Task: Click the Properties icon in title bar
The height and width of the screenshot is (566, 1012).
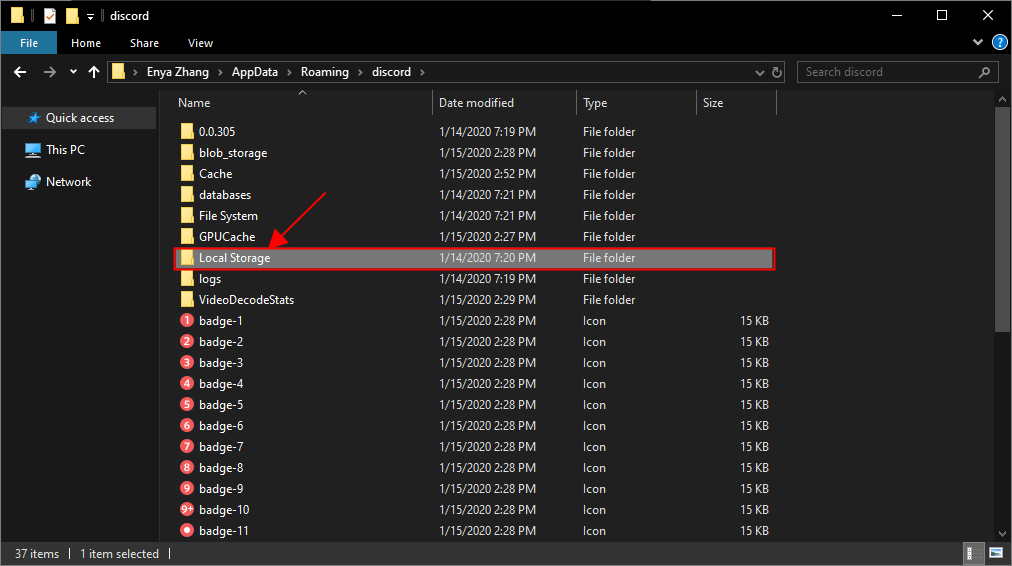Action: (50, 15)
